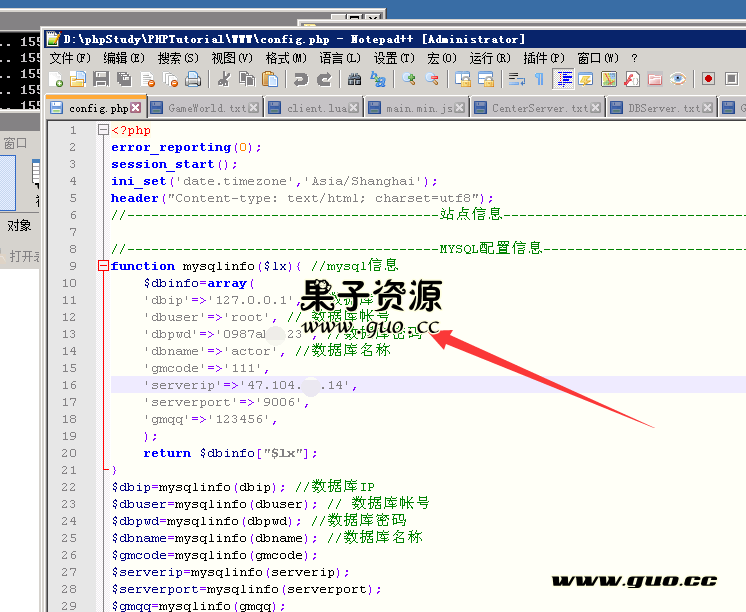The width and height of the screenshot is (746, 612).
Task: Open Find with the binoculars icon
Action: click(x=354, y=79)
